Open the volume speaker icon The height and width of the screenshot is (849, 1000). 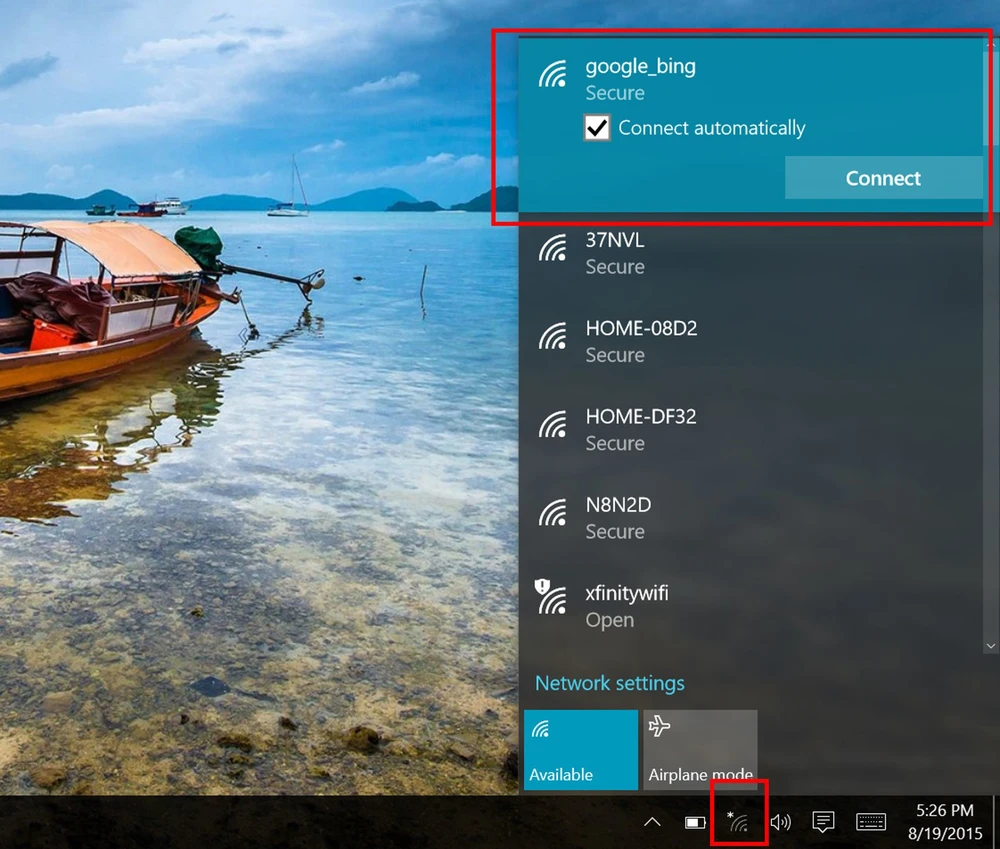[x=781, y=822]
